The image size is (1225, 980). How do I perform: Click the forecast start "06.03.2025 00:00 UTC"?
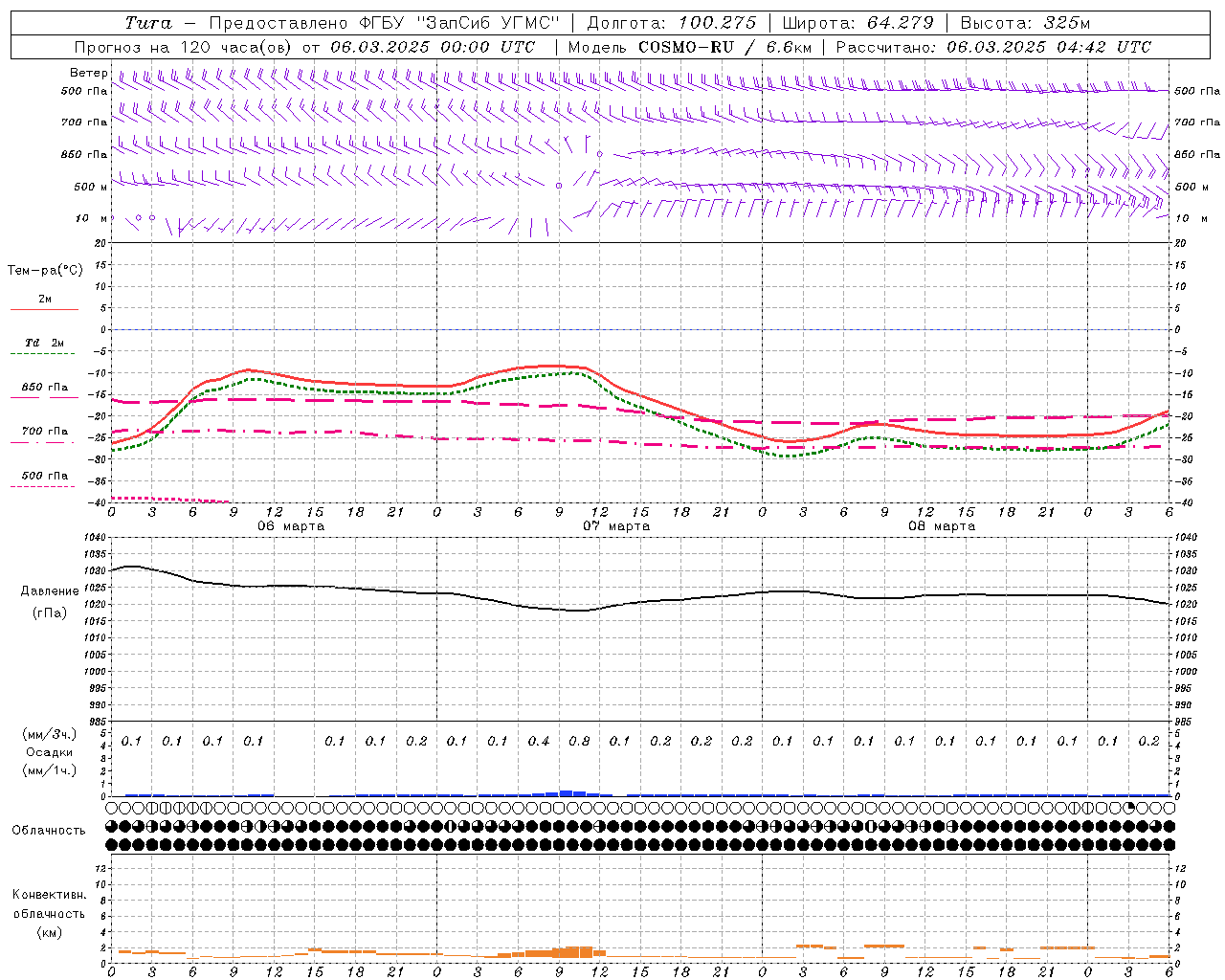tap(433, 47)
